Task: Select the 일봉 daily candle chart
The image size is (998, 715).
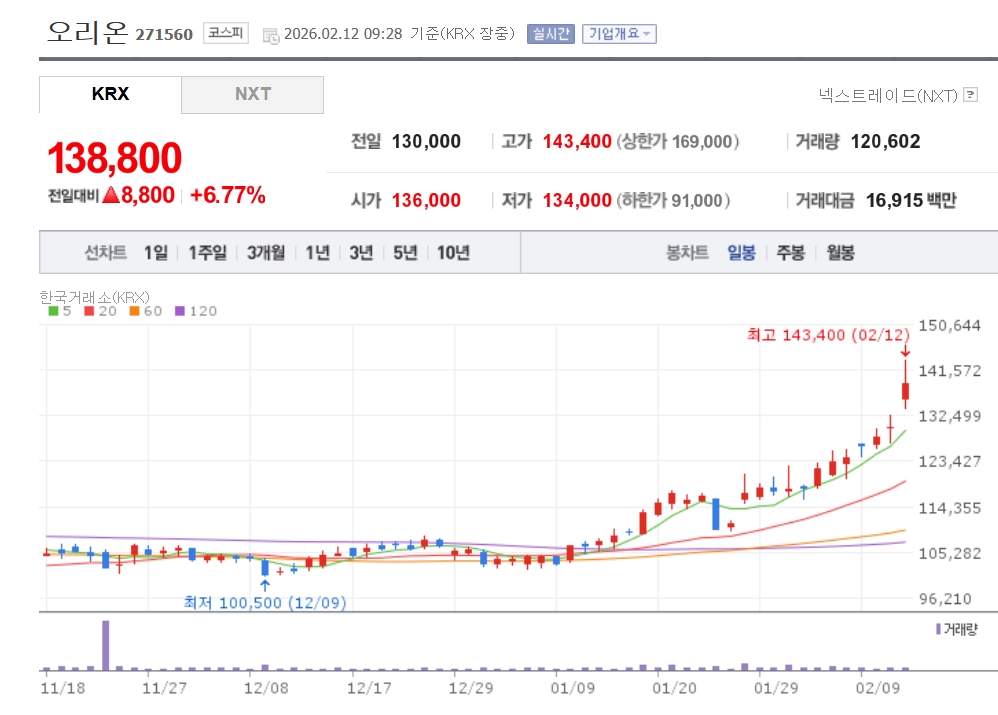Action: coord(741,253)
